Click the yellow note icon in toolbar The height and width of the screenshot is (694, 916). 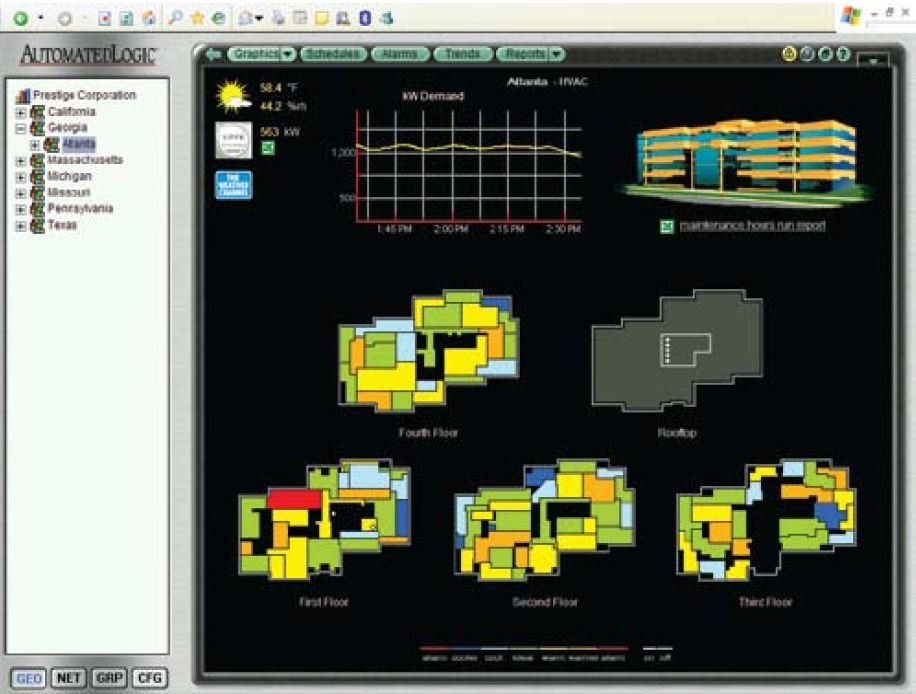click(x=321, y=18)
